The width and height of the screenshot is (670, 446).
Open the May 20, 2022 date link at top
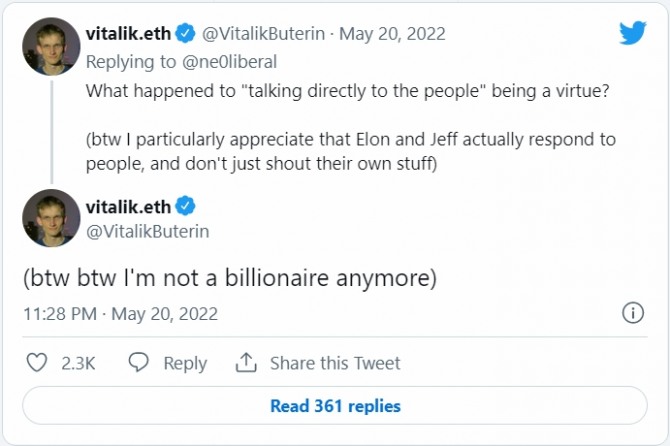tap(395, 34)
